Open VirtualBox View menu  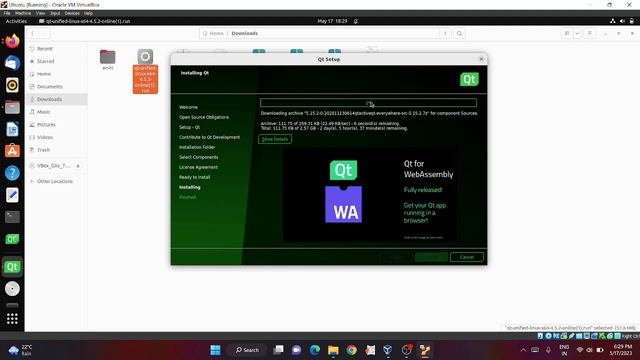pos(40,13)
